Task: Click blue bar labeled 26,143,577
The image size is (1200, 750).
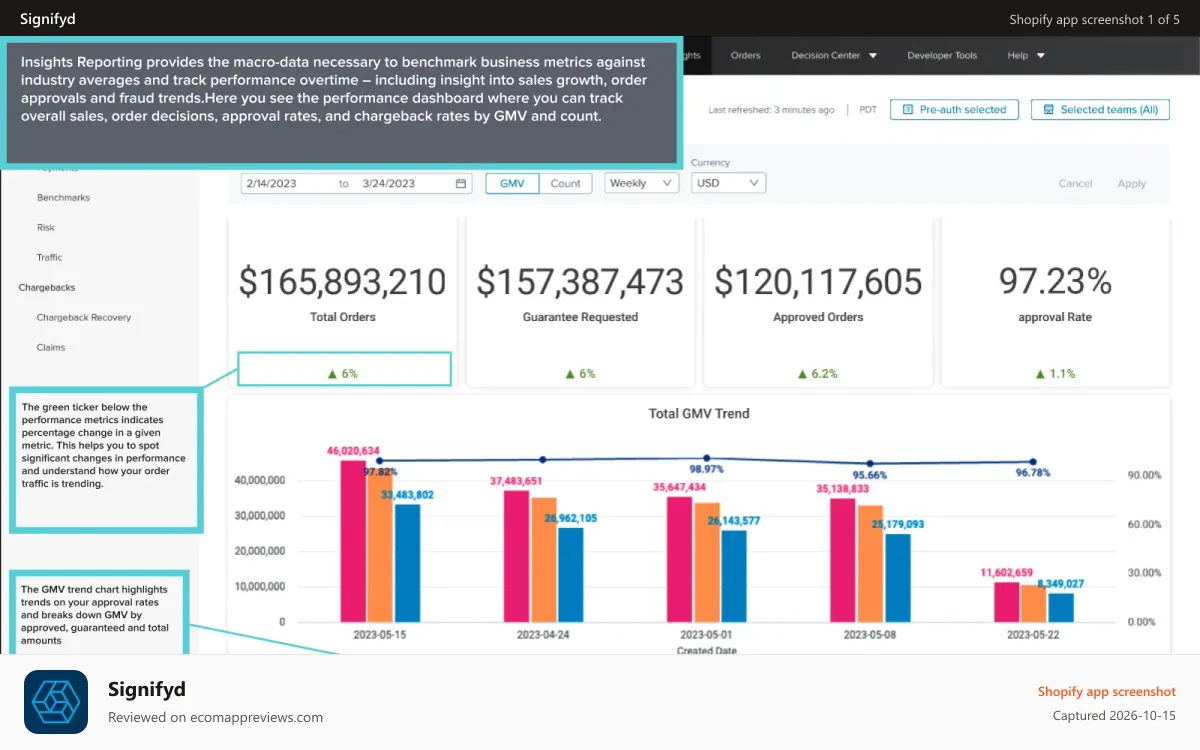Action: (x=734, y=576)
